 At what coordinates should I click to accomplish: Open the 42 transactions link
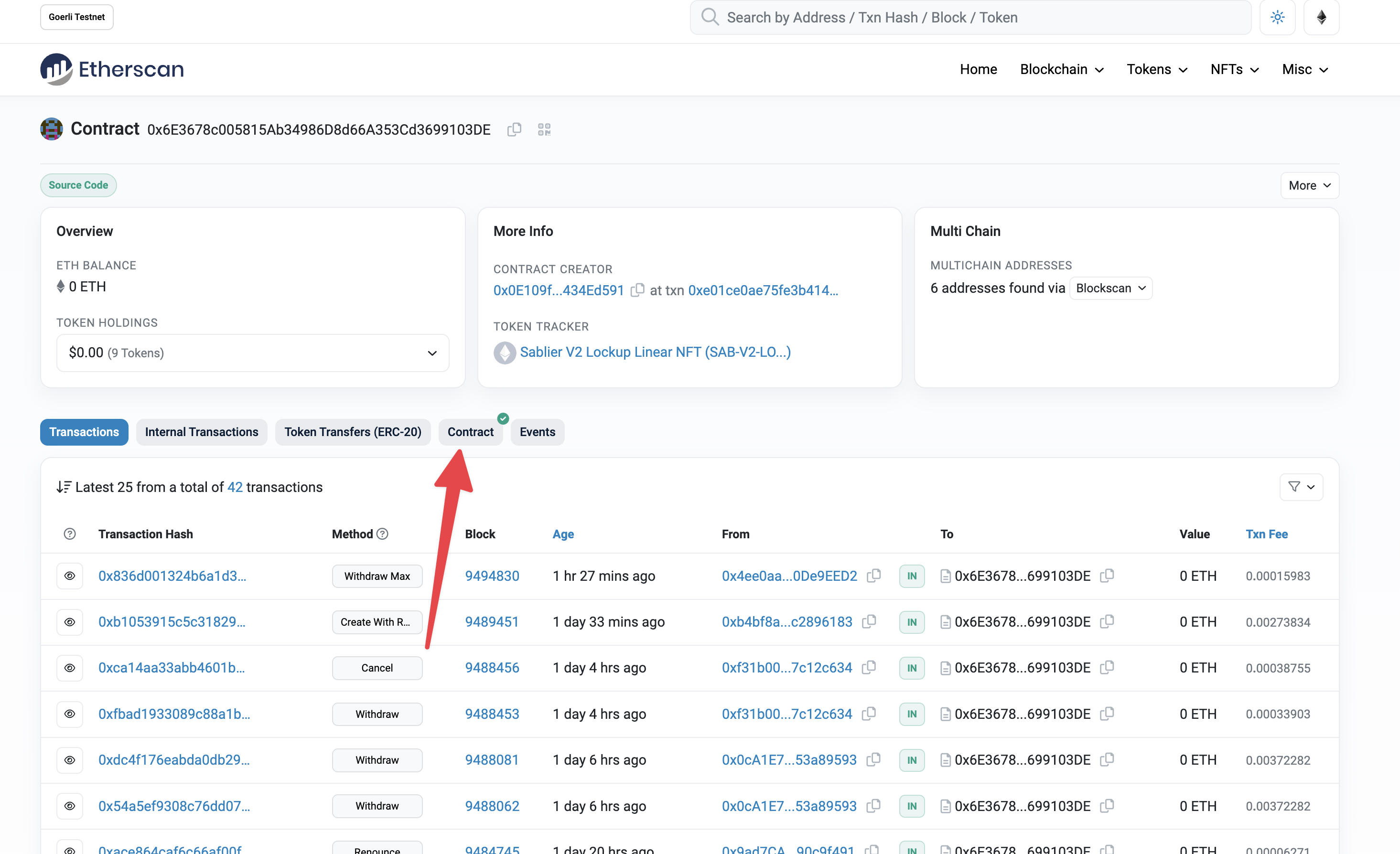click(x=235, y=487)
